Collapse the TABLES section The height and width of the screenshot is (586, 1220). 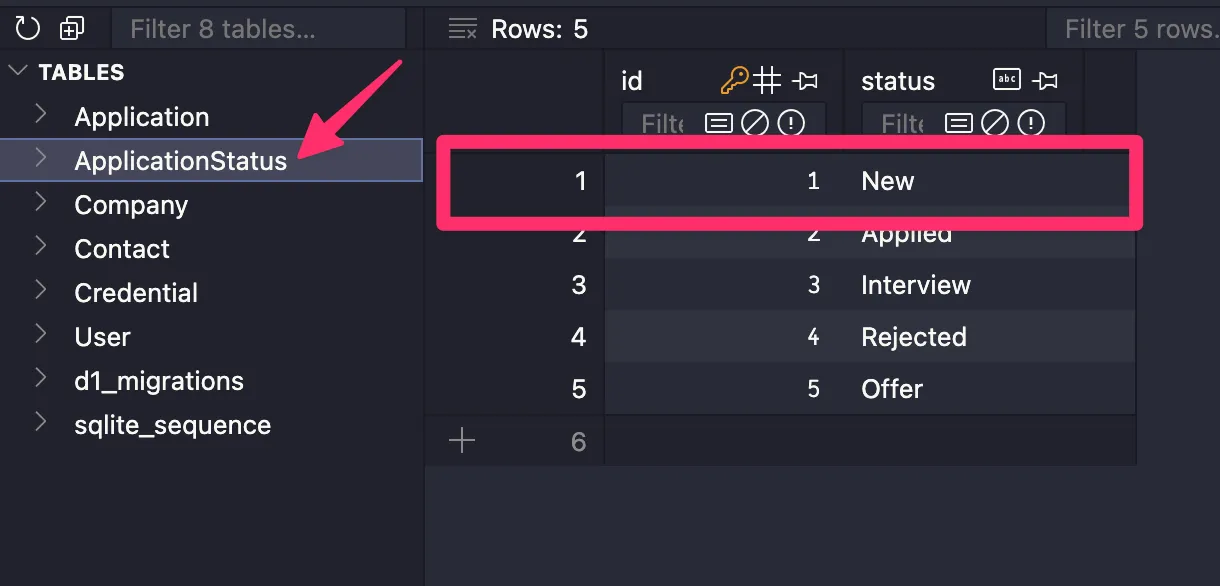click(x=19, y=72)
